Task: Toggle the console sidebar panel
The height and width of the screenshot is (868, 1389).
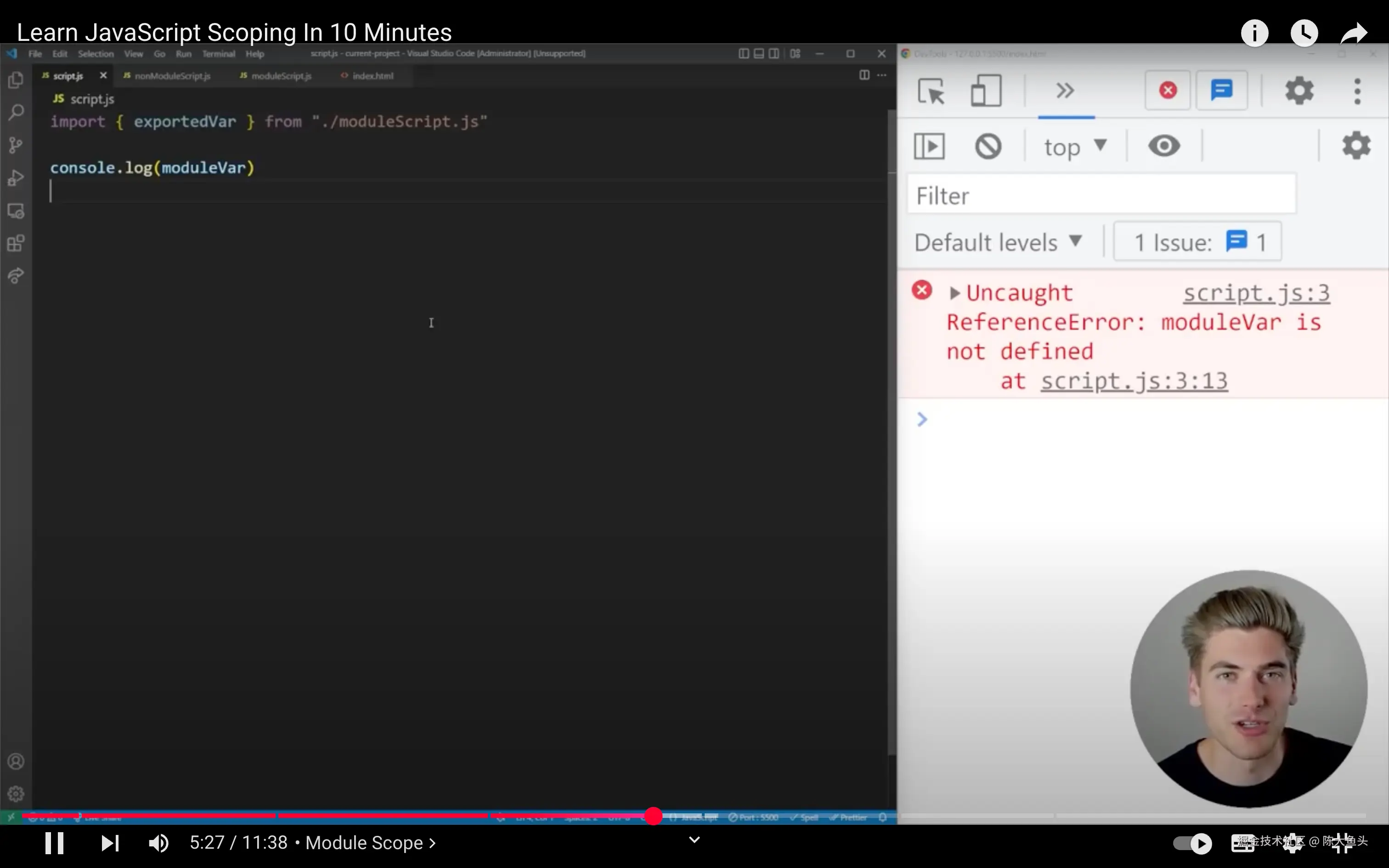Action: click(929, 147)
